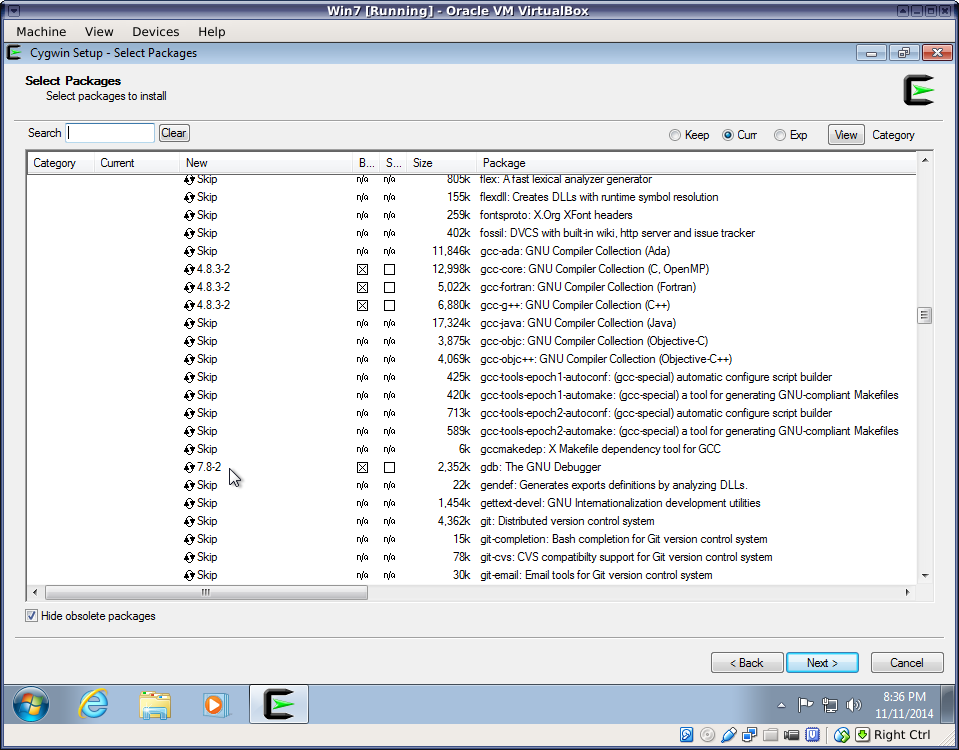The width and height of the screenshot is (959, 750).
Task: Open the Devices menu
Action: click(155, 31)
